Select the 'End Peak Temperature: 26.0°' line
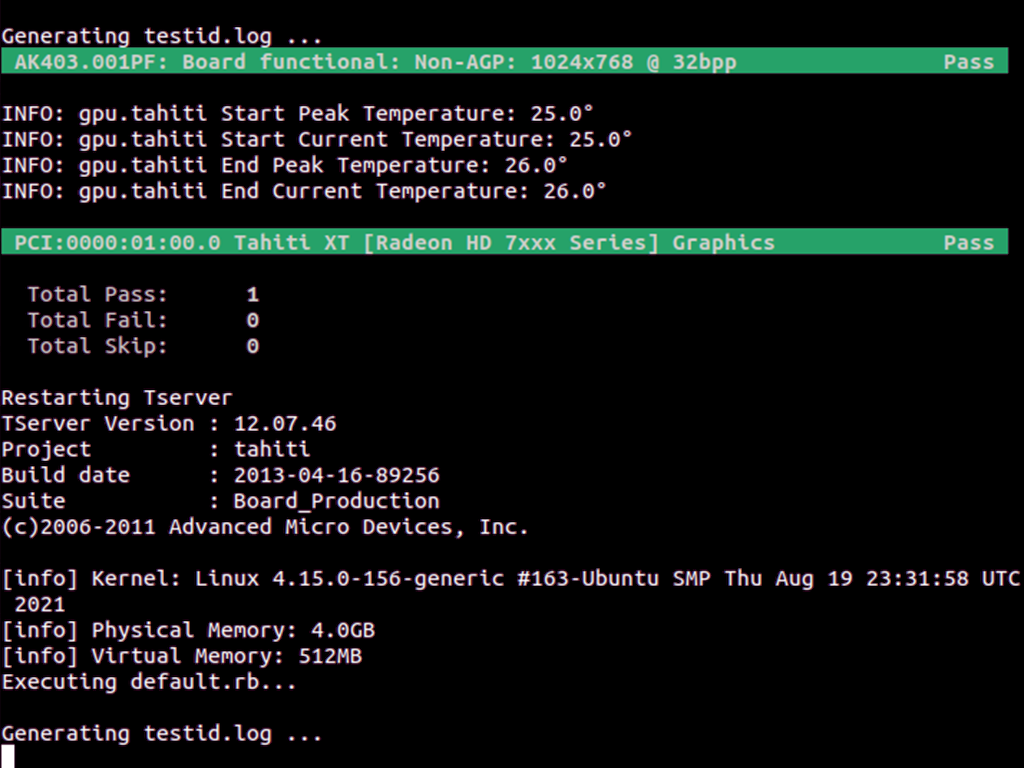This screenshot has height=768, width=1024. point(285,165)
